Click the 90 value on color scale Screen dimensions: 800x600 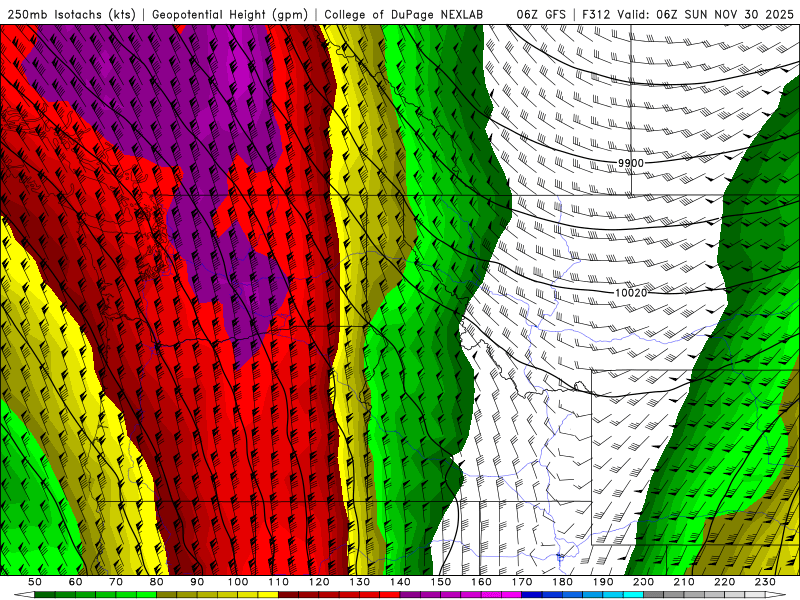197,582
